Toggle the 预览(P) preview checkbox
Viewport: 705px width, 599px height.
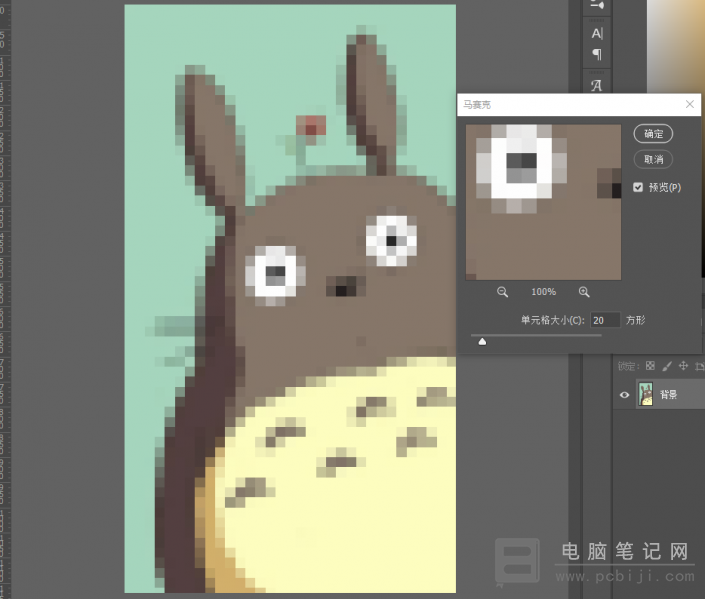pyautogui.click(x=638, y=187)
